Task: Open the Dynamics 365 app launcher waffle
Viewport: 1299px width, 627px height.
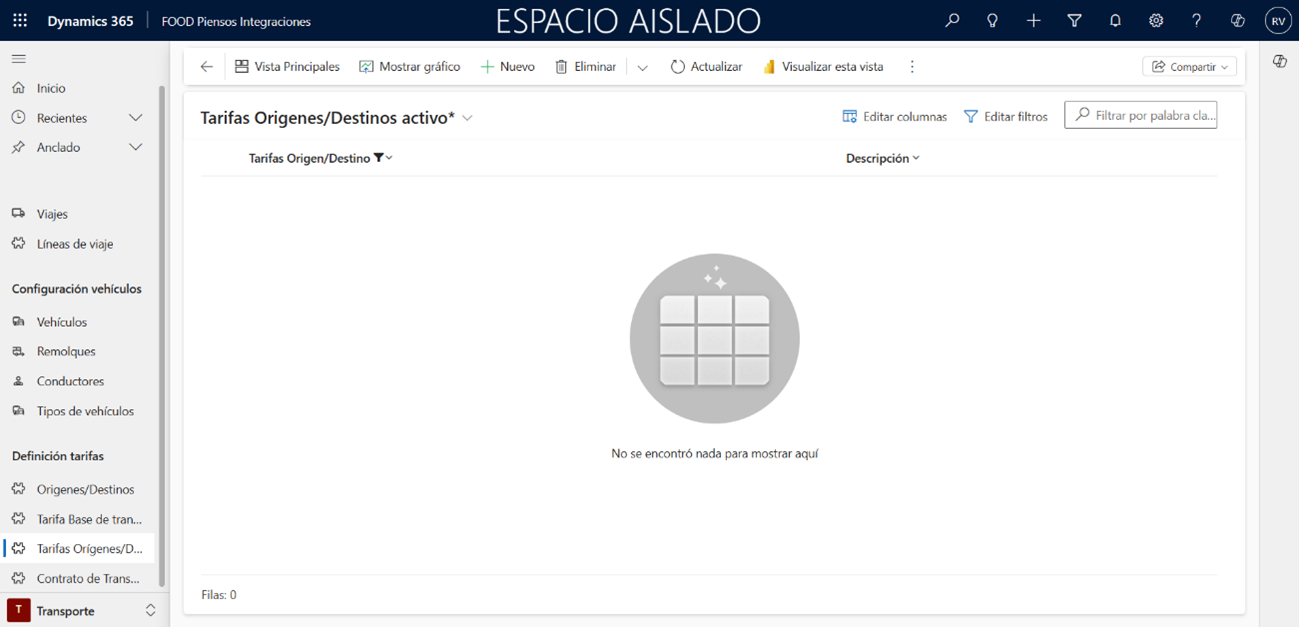Action: click(20, 21)
